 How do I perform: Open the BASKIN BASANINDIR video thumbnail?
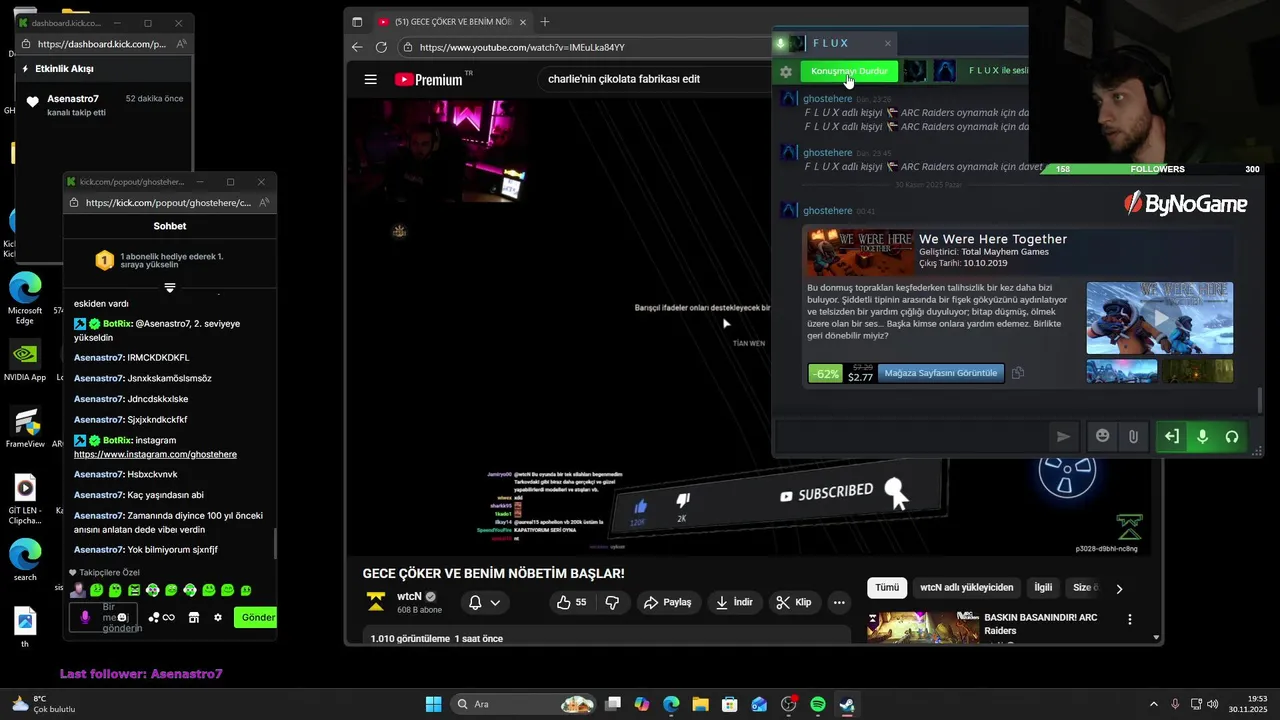point(923,627)
